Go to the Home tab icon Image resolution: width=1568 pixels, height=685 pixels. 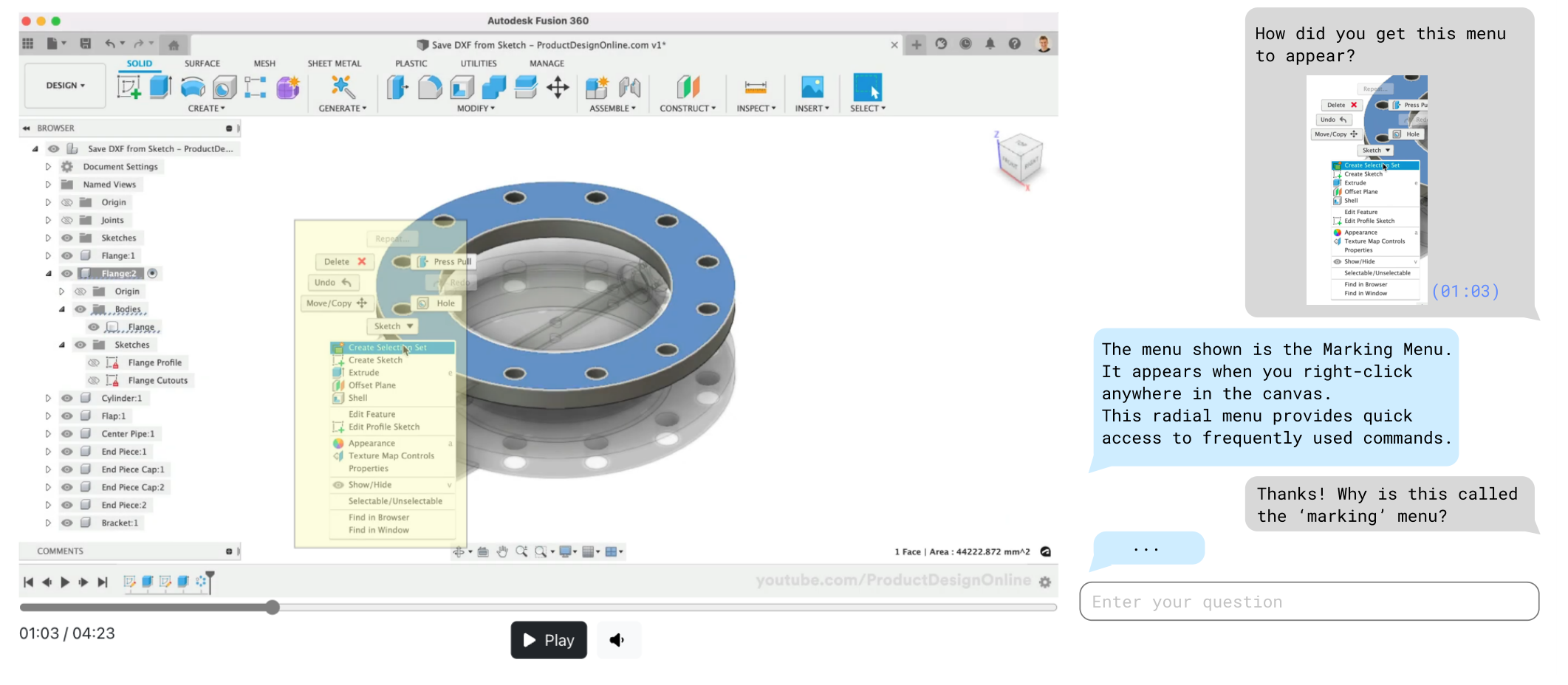[174, 45]
